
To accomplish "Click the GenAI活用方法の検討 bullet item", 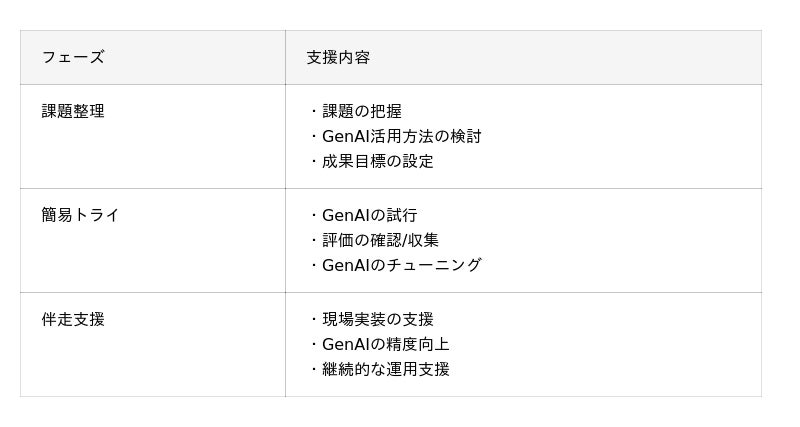I will (401, 136).
